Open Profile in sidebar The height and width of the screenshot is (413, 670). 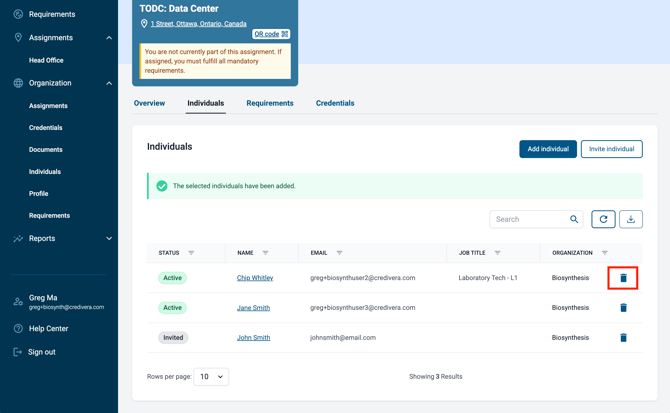click(38, 193)
